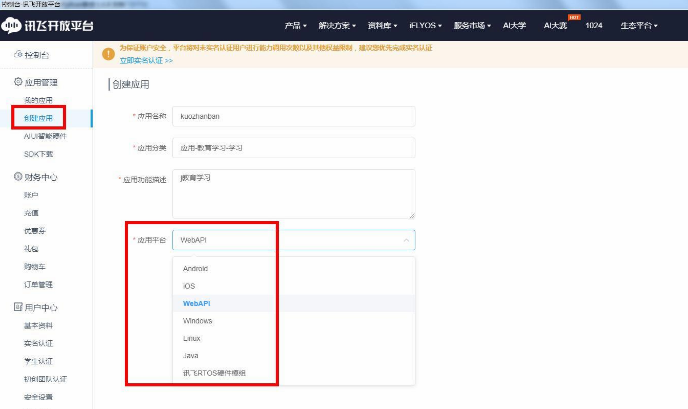Click the gear icon beside 应用管理
The image size is (688, 409).
(x=18, y=82)
